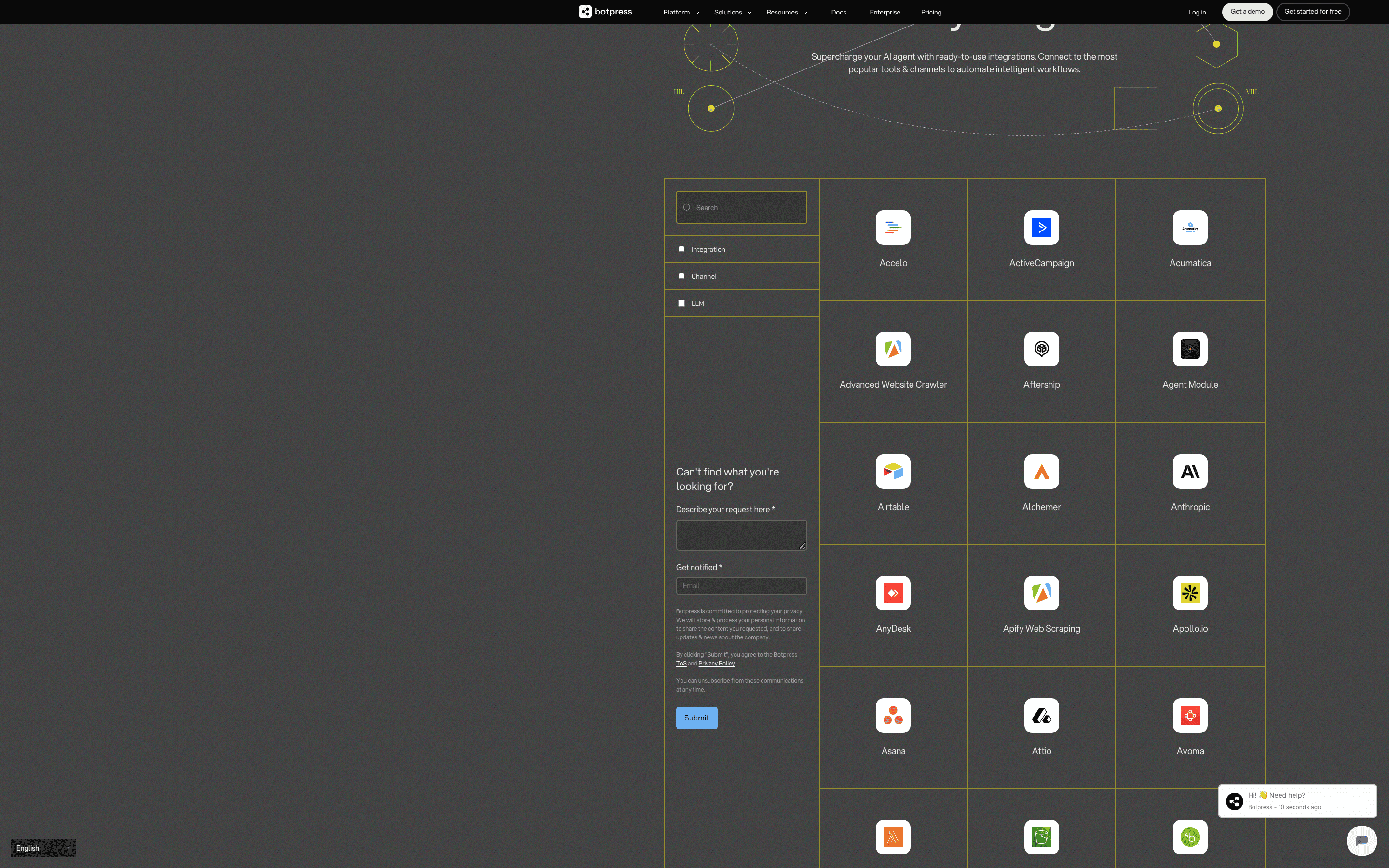The image size is (1389, 868).
Task: Click the Botpress avatar in help popup
Action: click(1235, 801)
